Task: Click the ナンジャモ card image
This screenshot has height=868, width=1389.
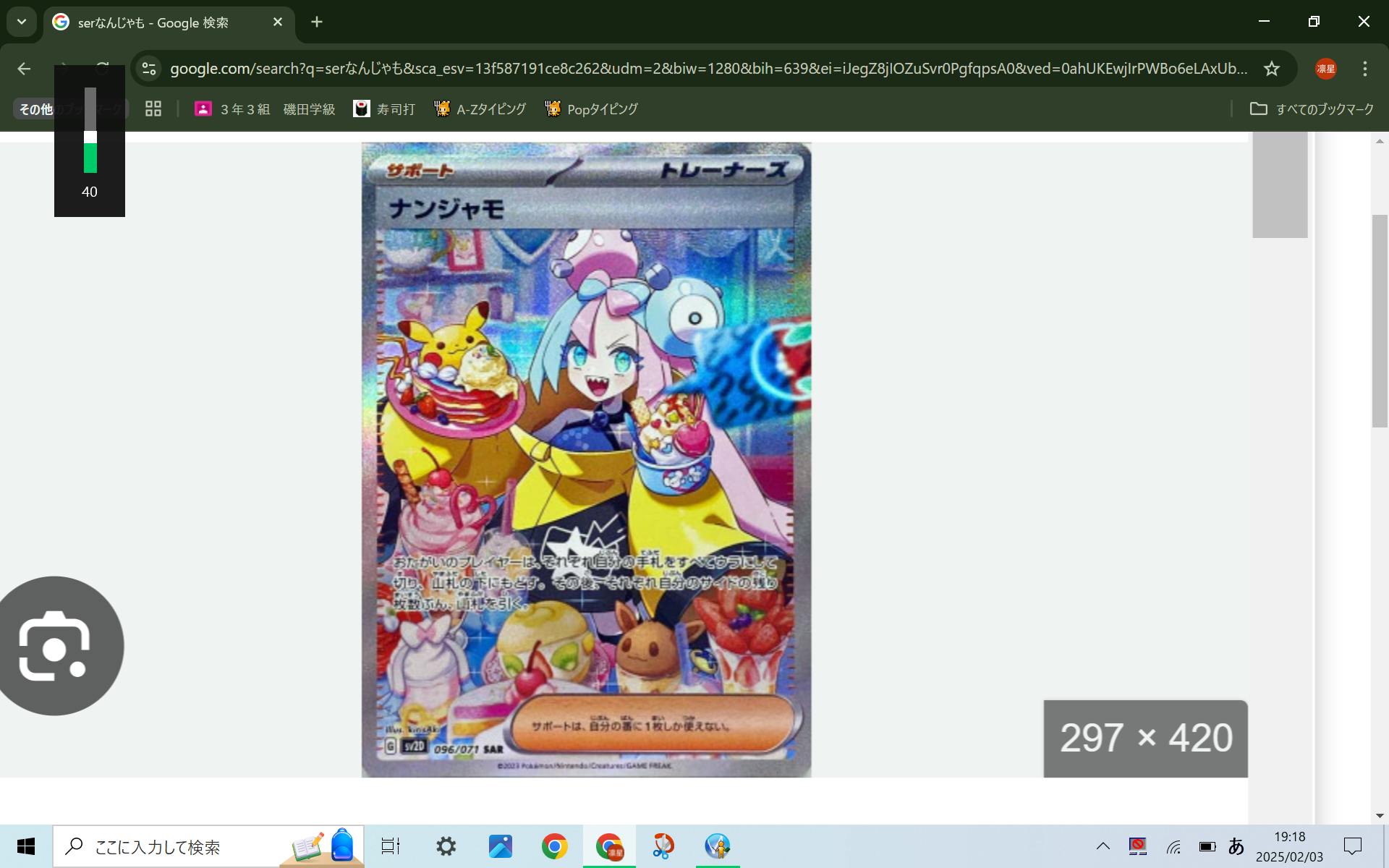Action: tap(586, 459)
